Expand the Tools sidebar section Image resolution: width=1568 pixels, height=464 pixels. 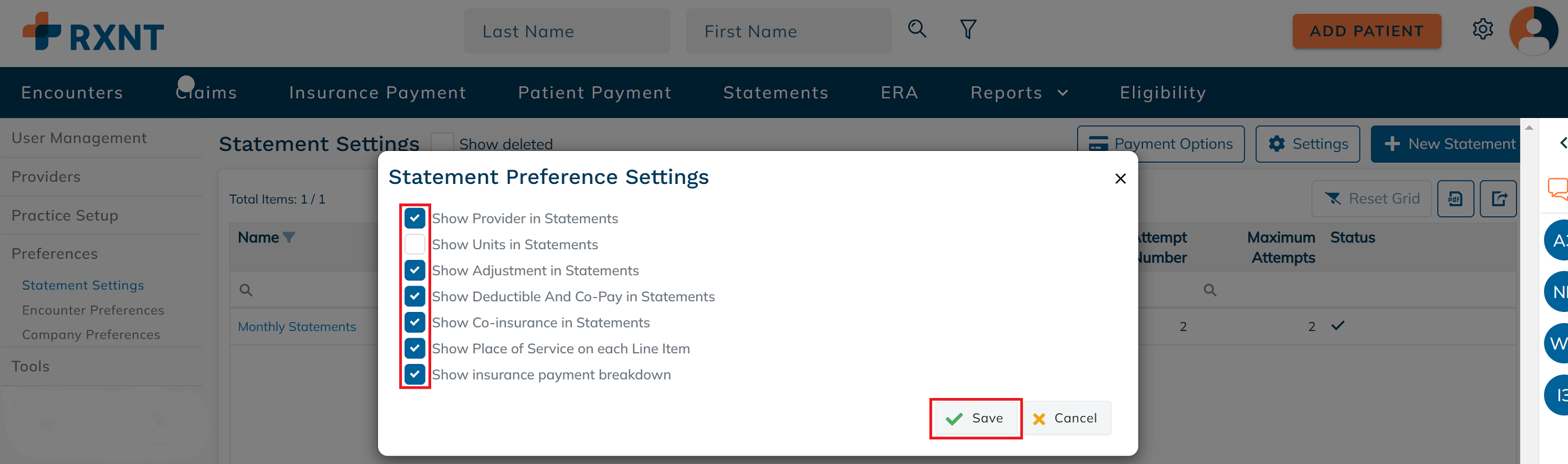point(30,366)
